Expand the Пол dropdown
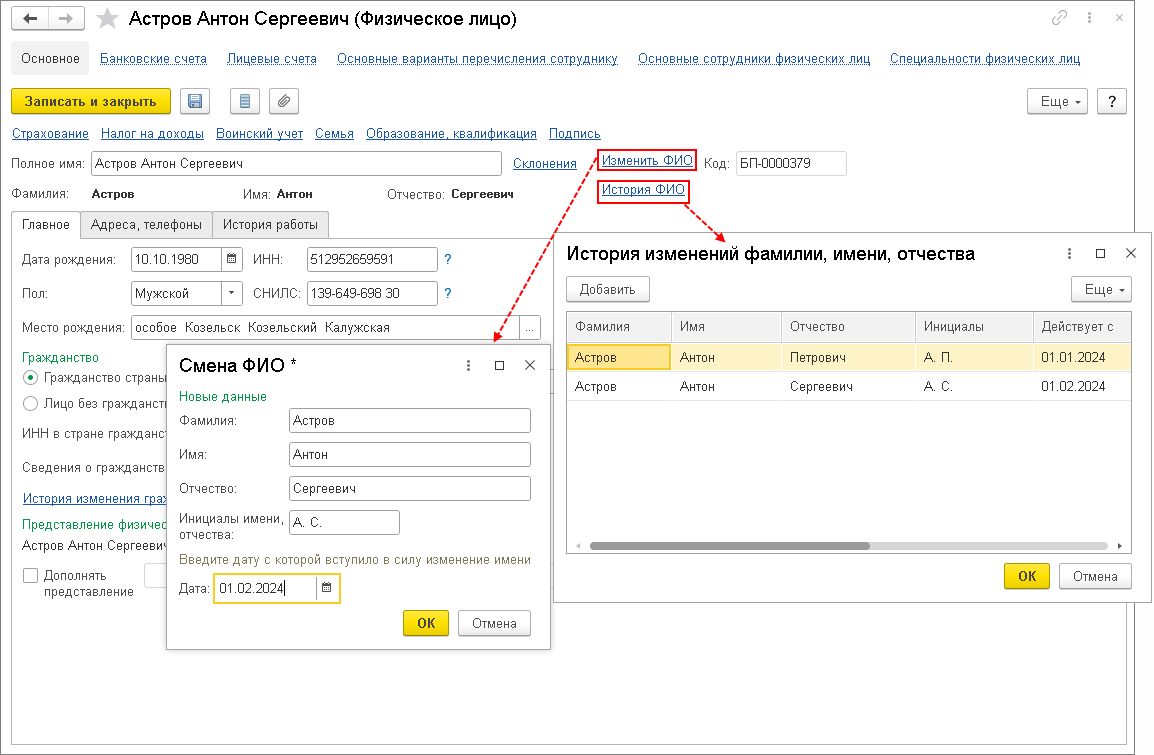This screenshot has width=1154, height=755. (x=232, y=293)
